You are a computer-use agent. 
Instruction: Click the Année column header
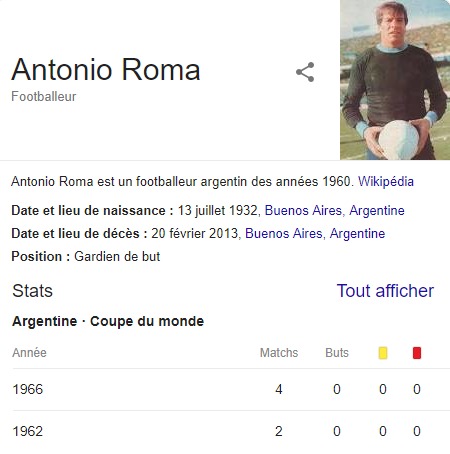[29, 353]
